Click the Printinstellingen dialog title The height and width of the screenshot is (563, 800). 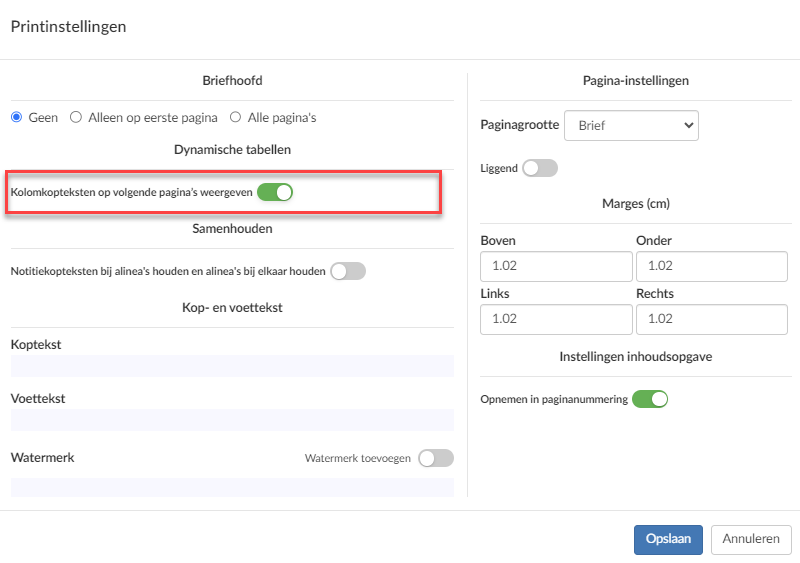click(68, 27)
